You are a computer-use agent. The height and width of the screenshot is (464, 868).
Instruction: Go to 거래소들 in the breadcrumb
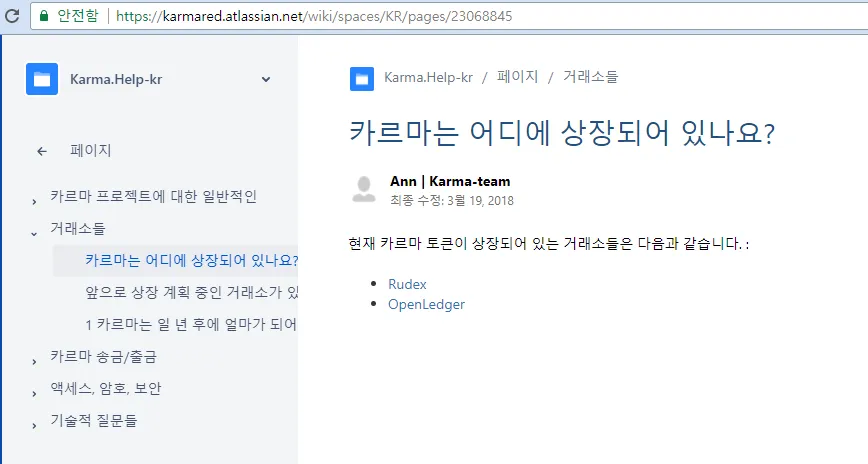(x=590, y=77)
